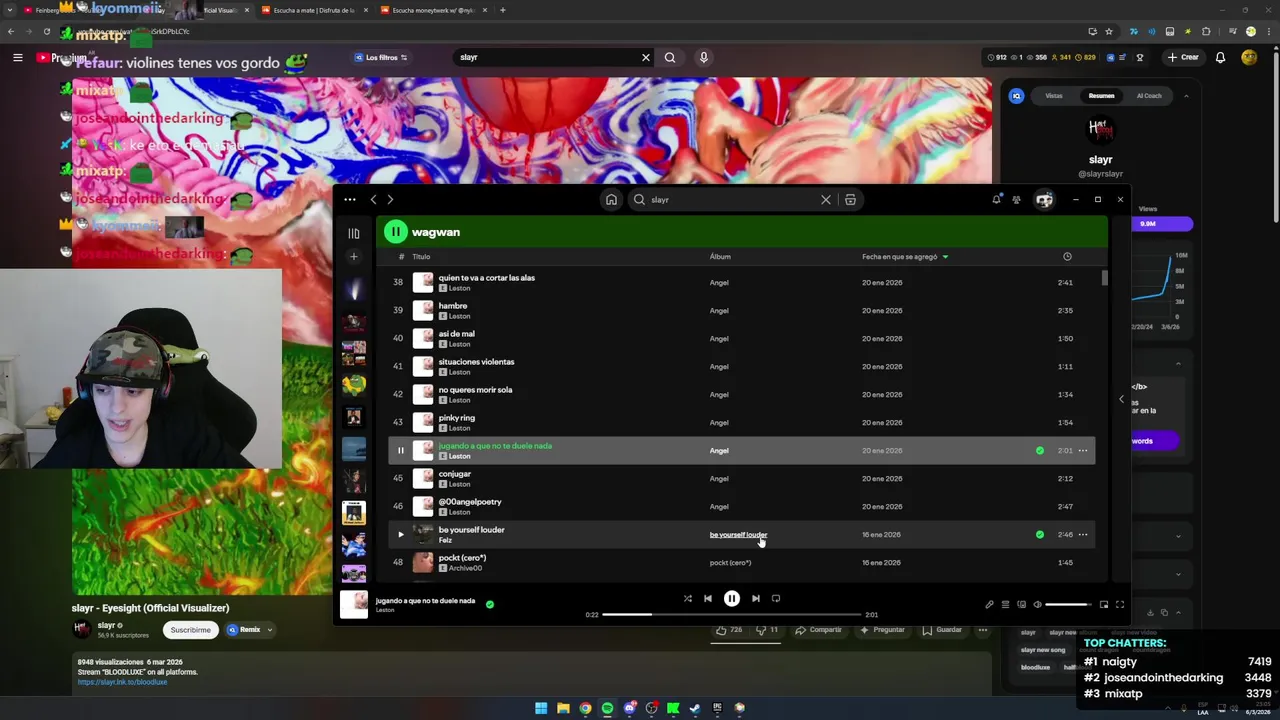Open Spotify friend activity icon
The width and height of the screenshot is (1280, 720).
(1017, 200)
